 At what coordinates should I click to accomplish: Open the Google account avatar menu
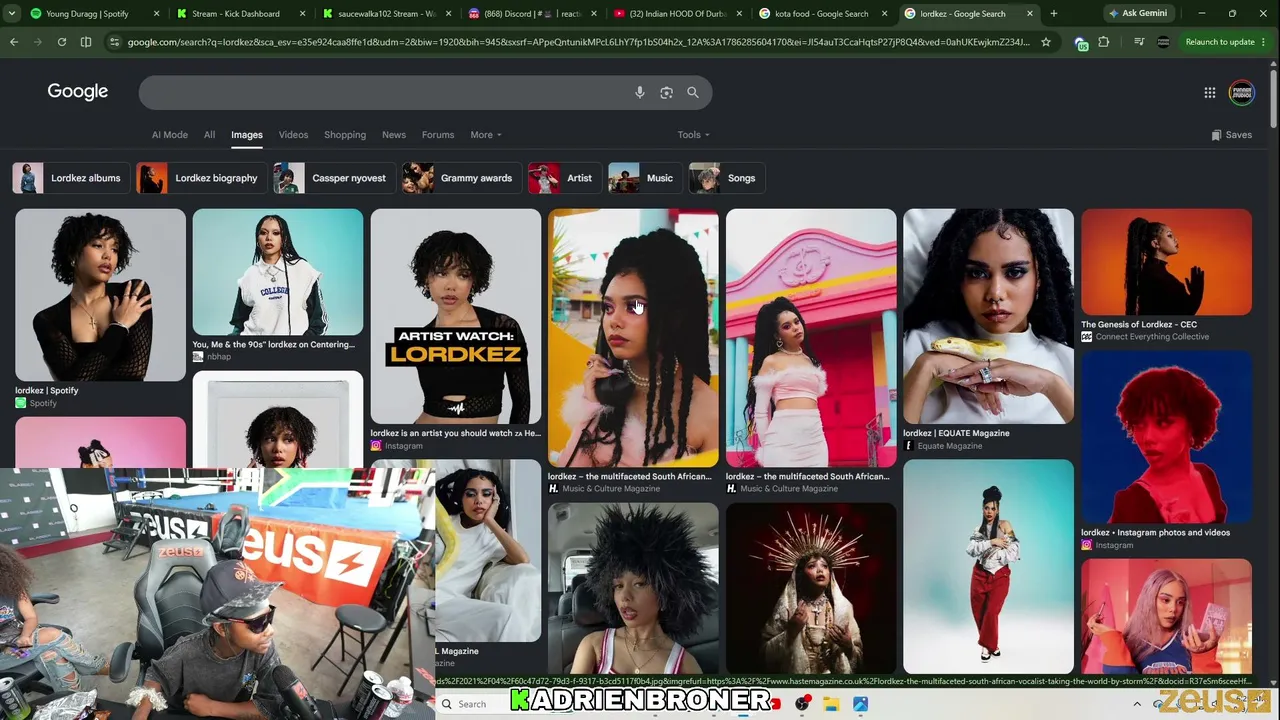[x=1241, y=93]
